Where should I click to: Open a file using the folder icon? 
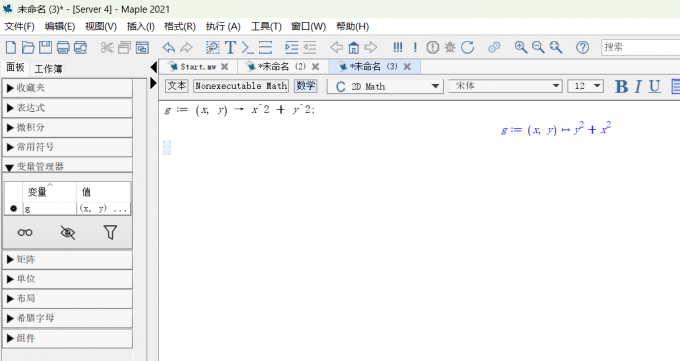pos(28,47)
